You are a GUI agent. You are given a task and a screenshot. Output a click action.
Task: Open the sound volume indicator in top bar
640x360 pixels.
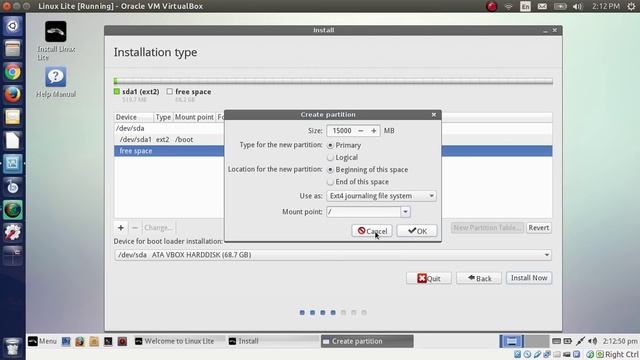[578, 6]
